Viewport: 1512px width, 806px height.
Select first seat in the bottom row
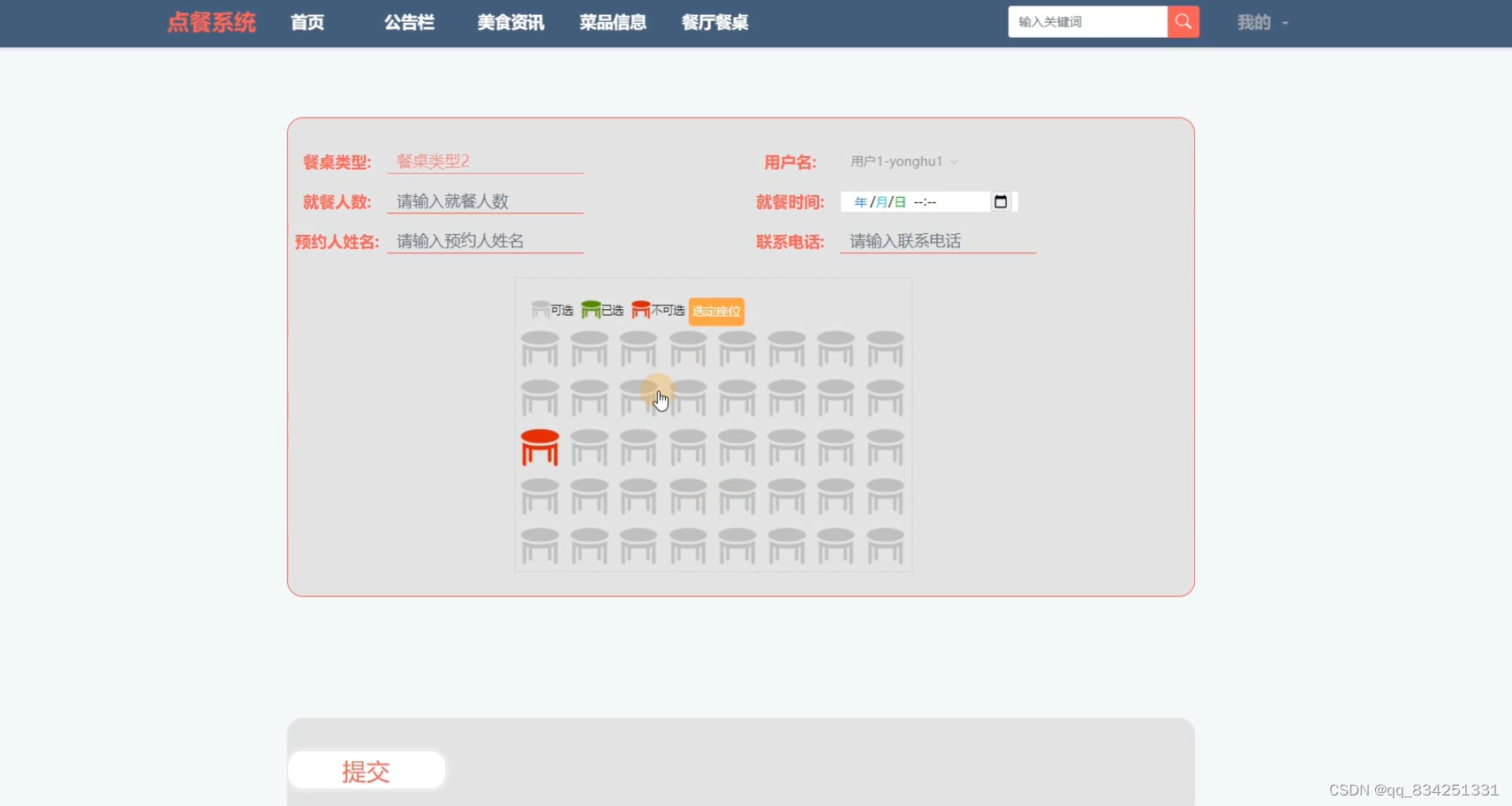(x=540, y=546)
